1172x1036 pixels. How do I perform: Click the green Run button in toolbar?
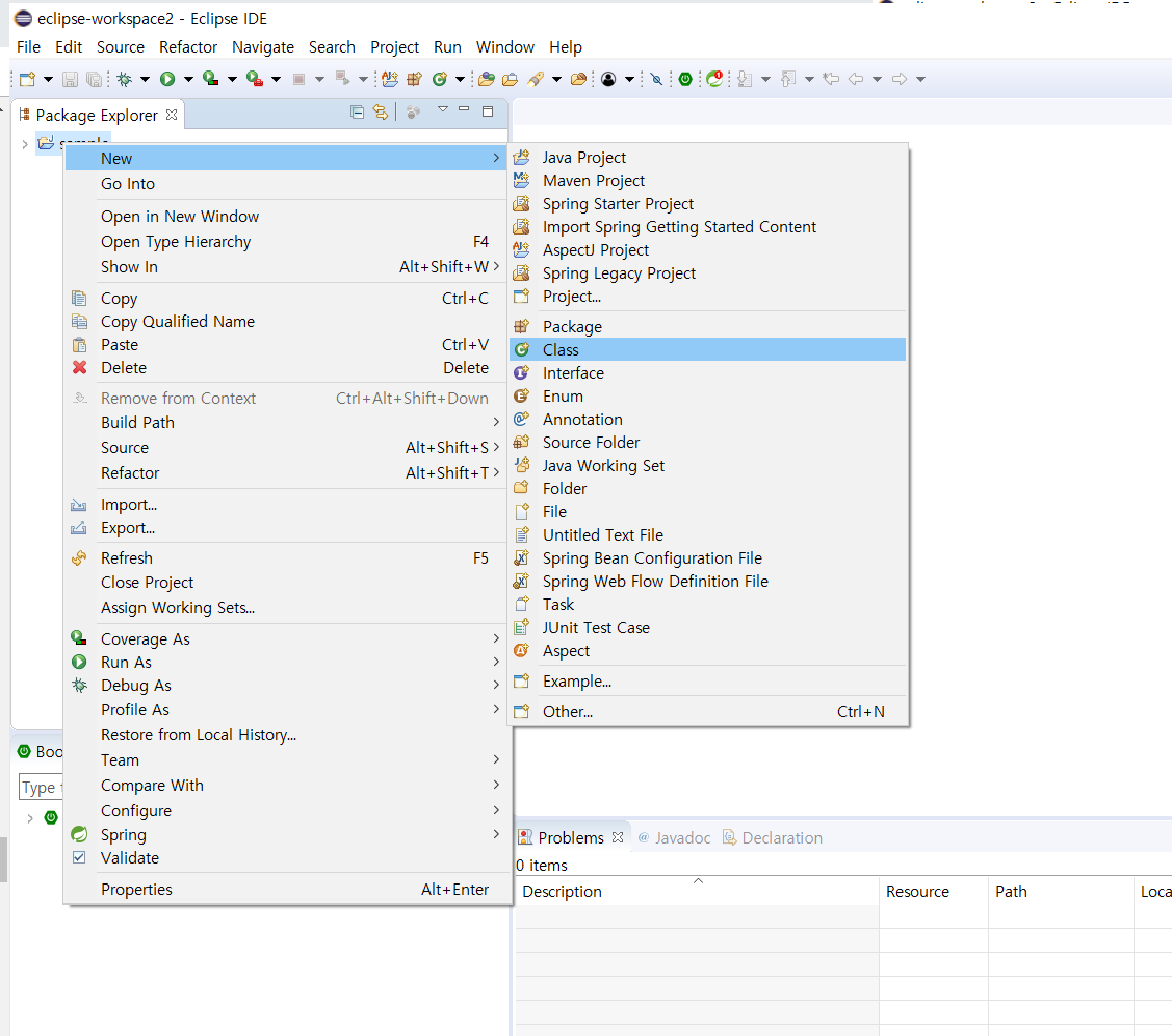pyautogui.click(x=167, y=79)
